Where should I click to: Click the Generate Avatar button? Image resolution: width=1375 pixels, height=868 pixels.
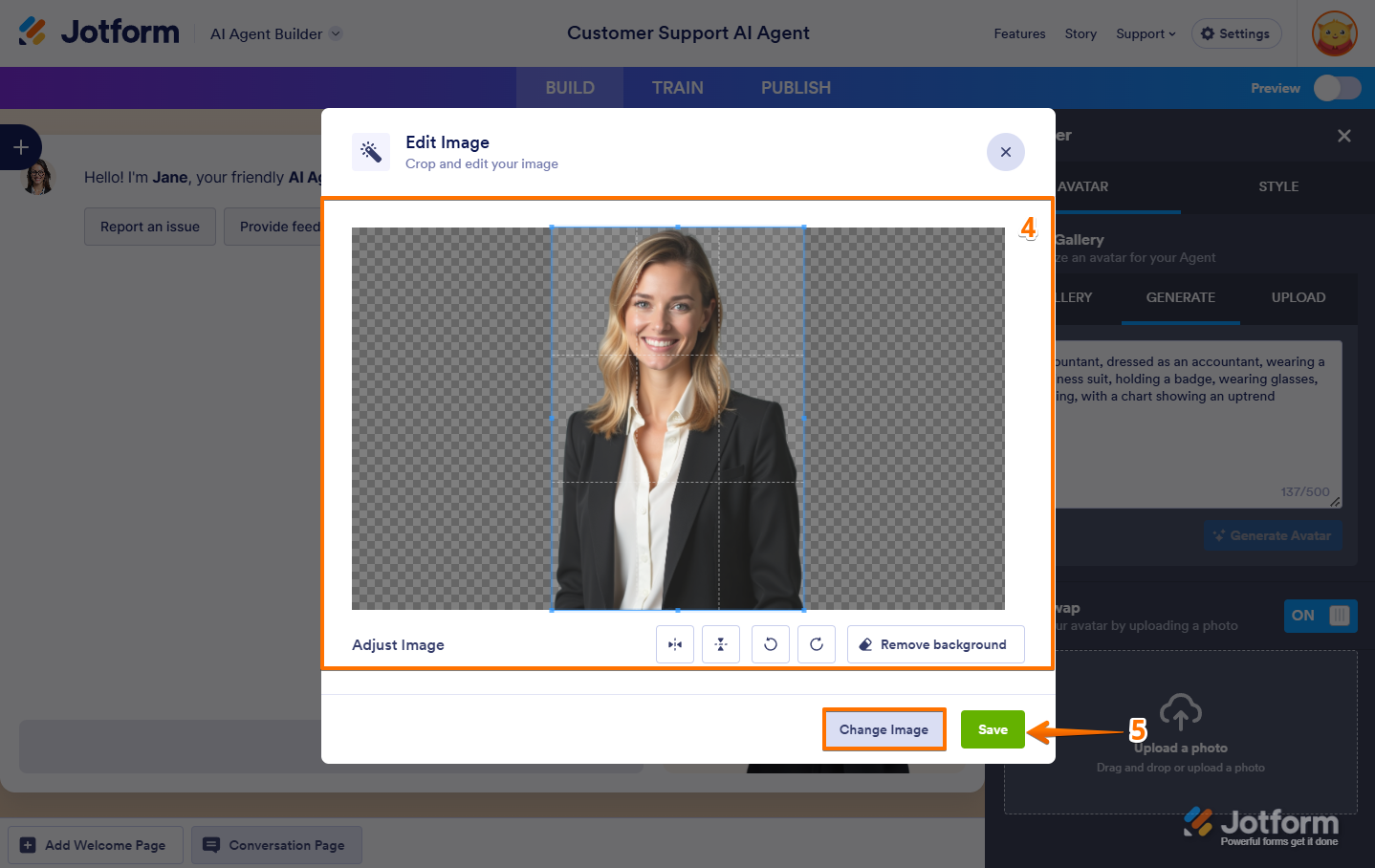tap(1272, 535)
